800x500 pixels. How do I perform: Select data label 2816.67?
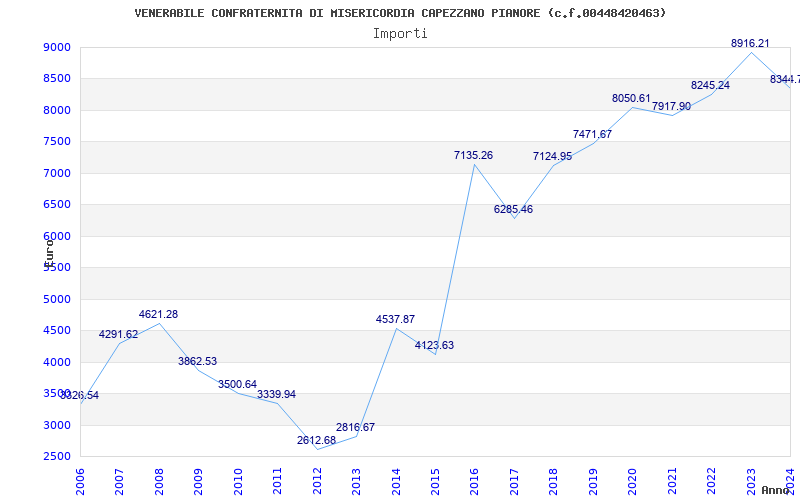(355, 427)
